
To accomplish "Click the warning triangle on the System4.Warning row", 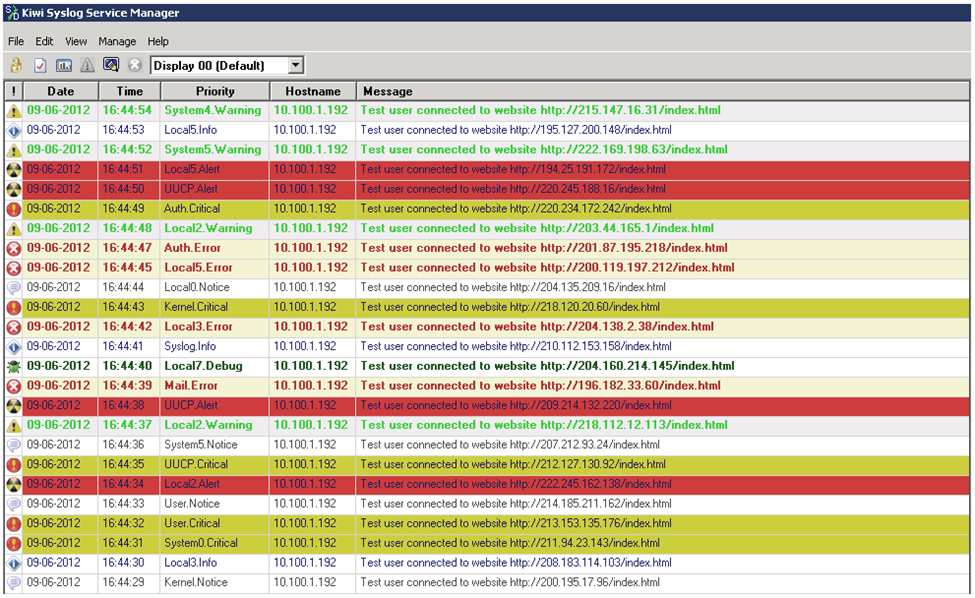I will tap(11, 110).
